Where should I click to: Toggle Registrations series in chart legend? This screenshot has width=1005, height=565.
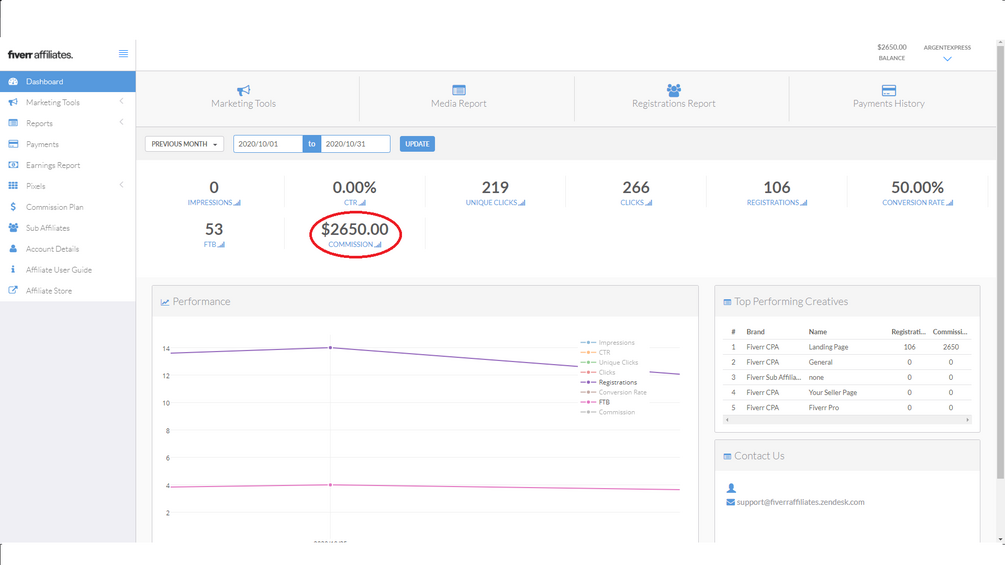point(609,382)
